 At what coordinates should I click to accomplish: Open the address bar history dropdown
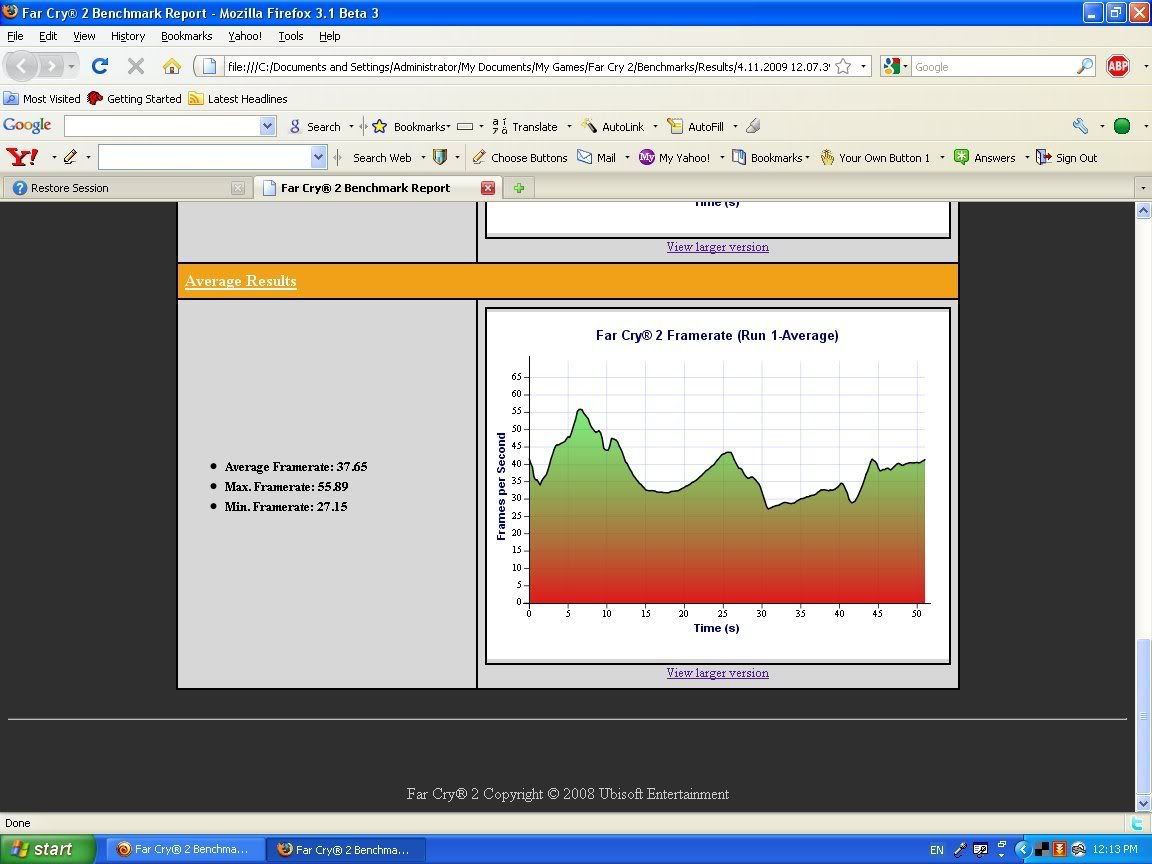tap(863, 66)
